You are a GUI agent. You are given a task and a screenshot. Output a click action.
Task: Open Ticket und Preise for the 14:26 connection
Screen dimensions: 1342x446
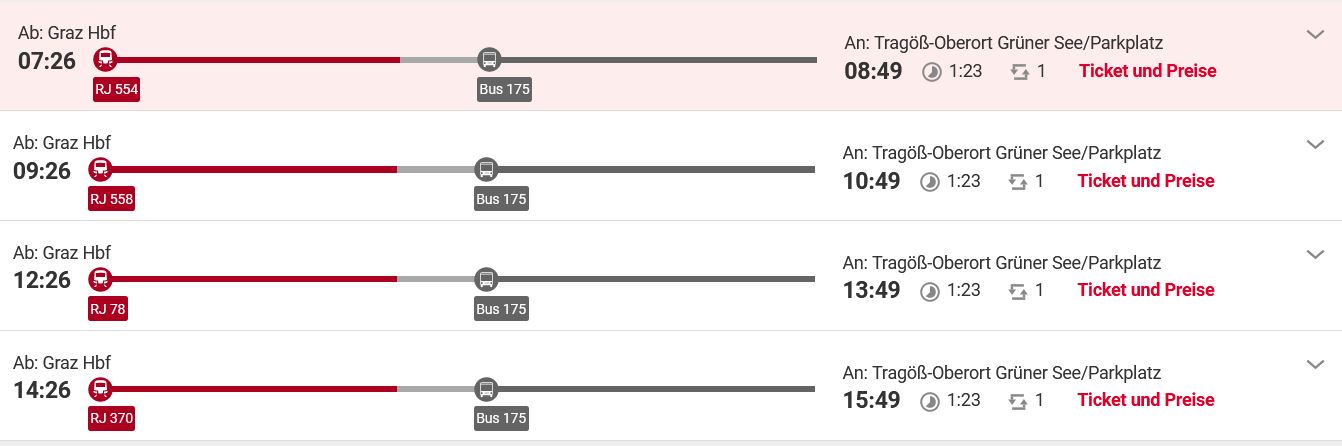pyautogui.click(x=1146, y=400)
